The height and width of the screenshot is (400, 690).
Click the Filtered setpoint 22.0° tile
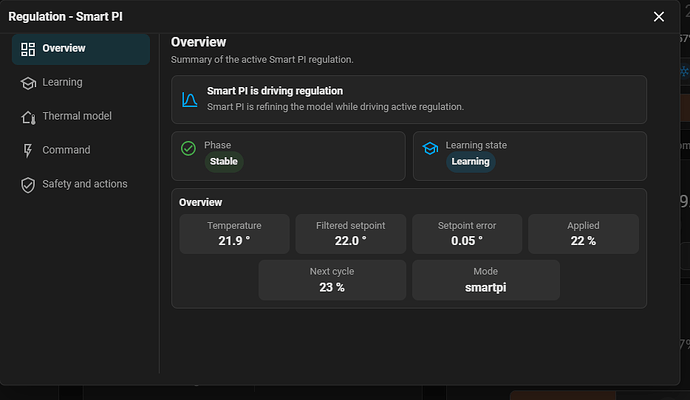pos(350,234)
